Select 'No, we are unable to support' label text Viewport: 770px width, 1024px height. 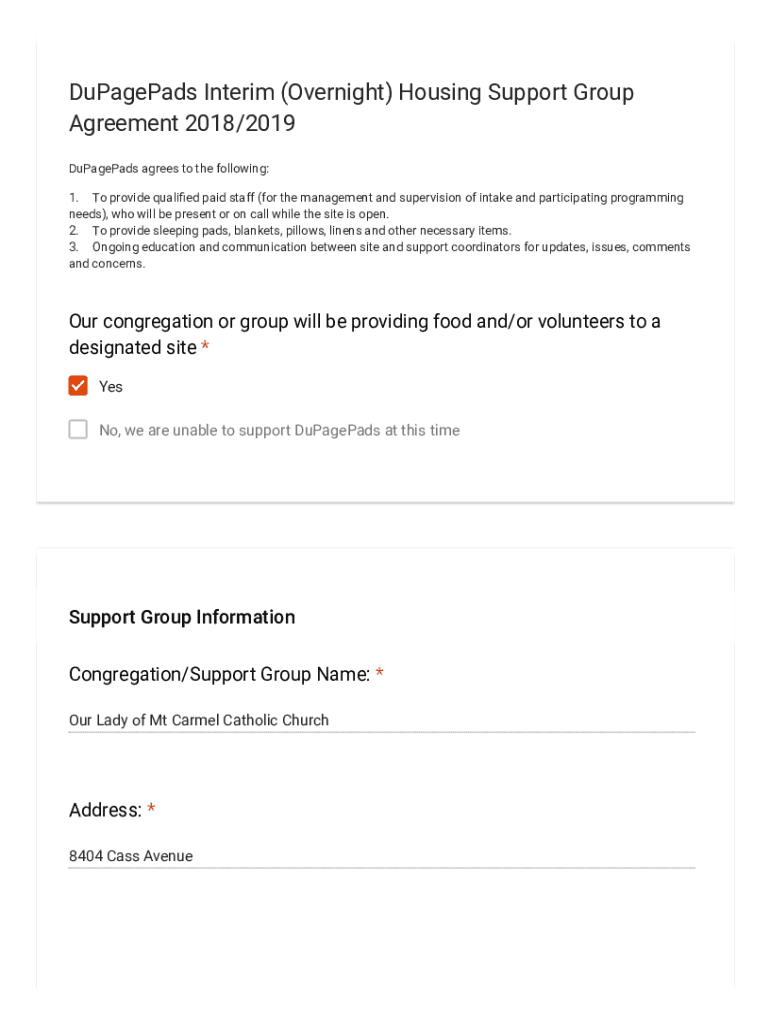click(279, 431)
